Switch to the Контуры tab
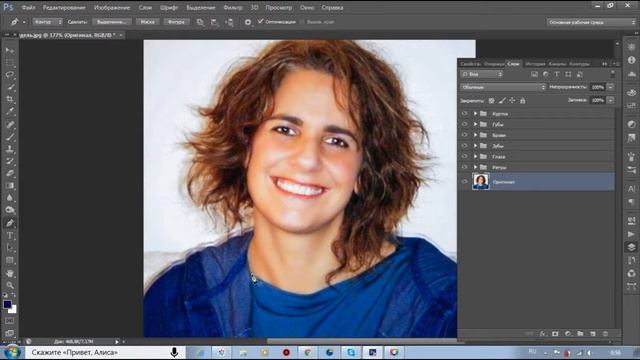The height and width of the screenshot is (360, 640). pos(579,64)
